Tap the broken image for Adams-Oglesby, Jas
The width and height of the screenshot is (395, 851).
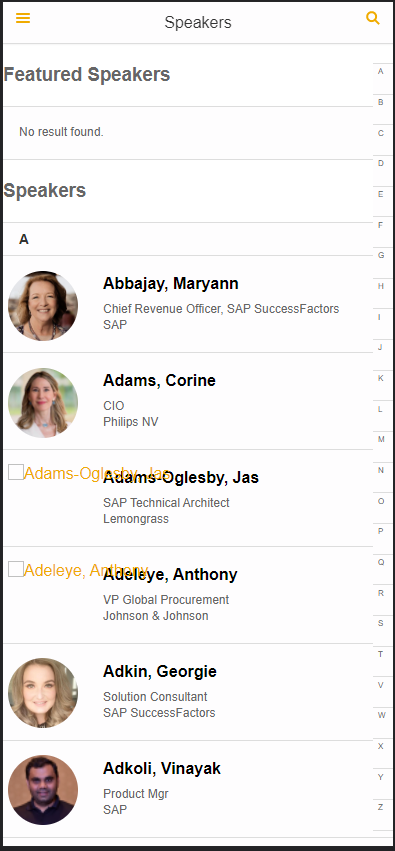tap(16, 472)
